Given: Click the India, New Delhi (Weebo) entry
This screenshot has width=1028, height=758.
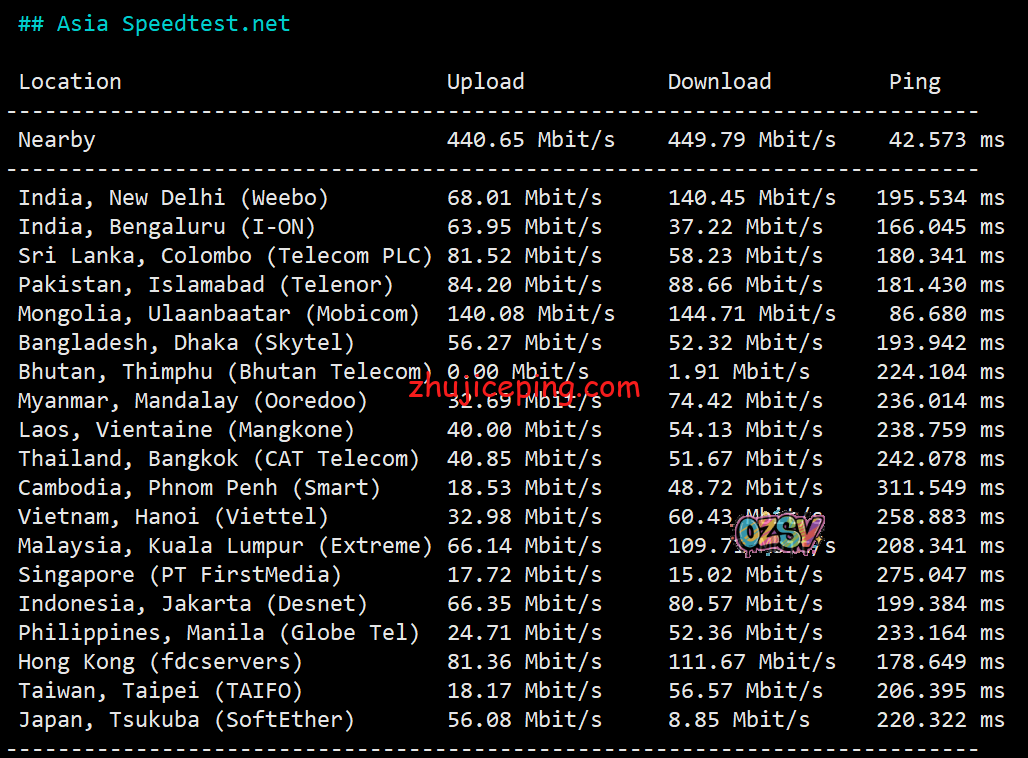Looking at the screenshot, I should [x=173, y=198].
